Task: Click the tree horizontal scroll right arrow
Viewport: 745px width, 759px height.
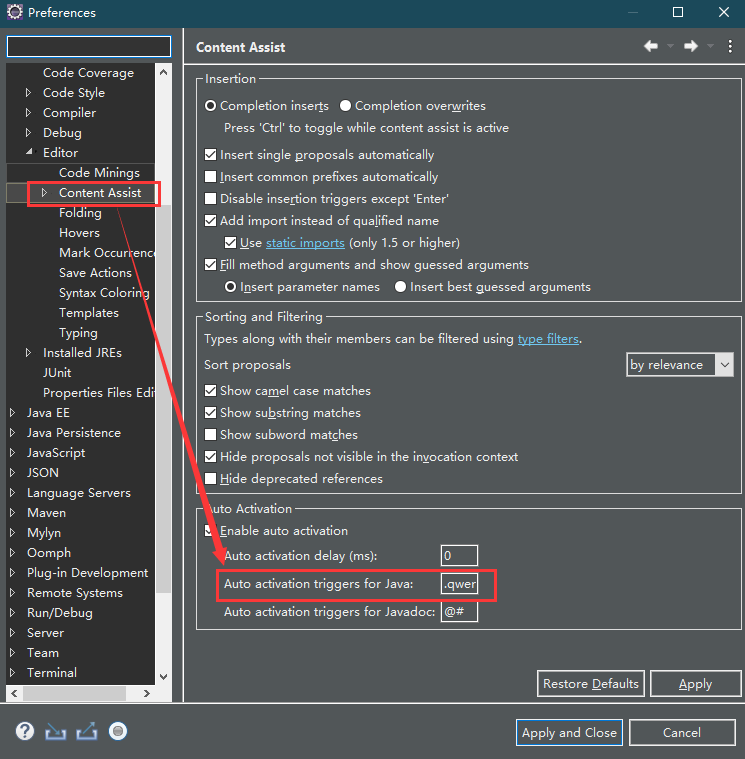Action: (146, 693)
